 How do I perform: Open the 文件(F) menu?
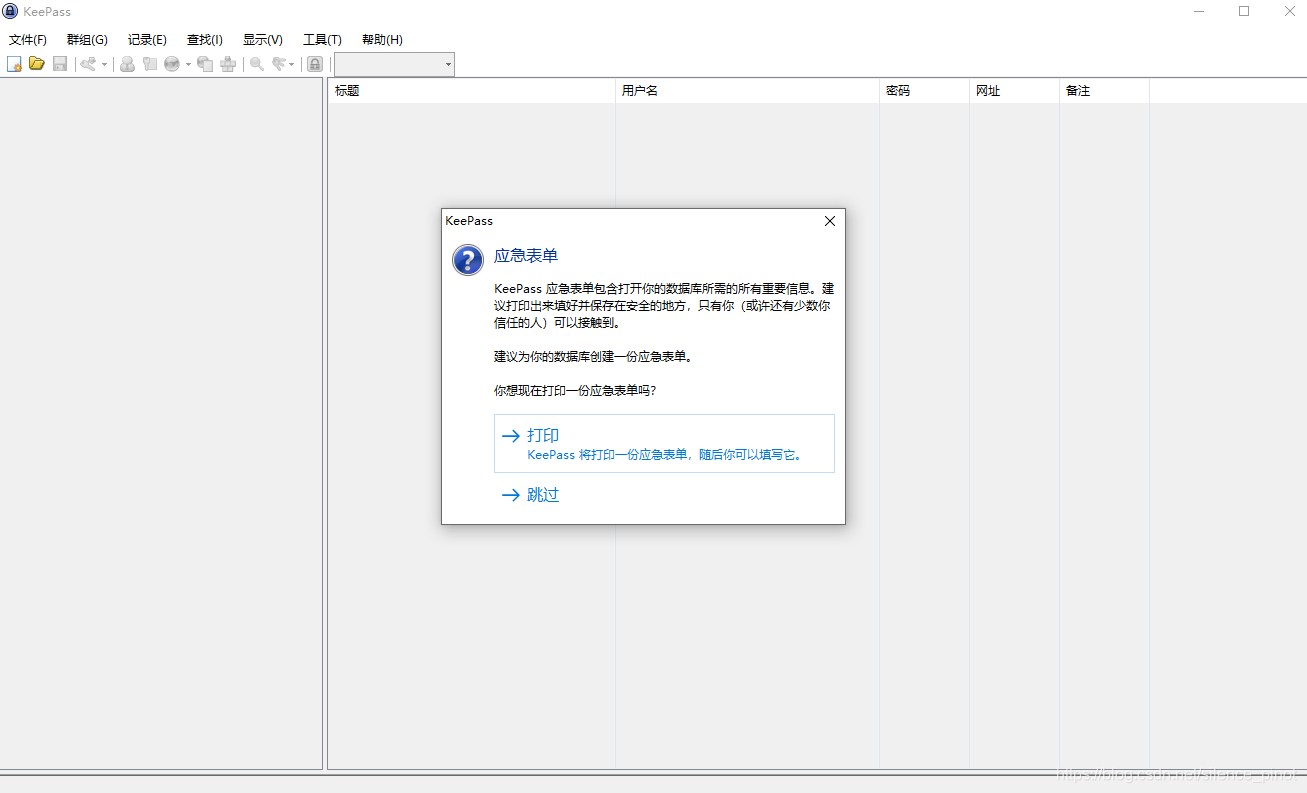point(28,40)
